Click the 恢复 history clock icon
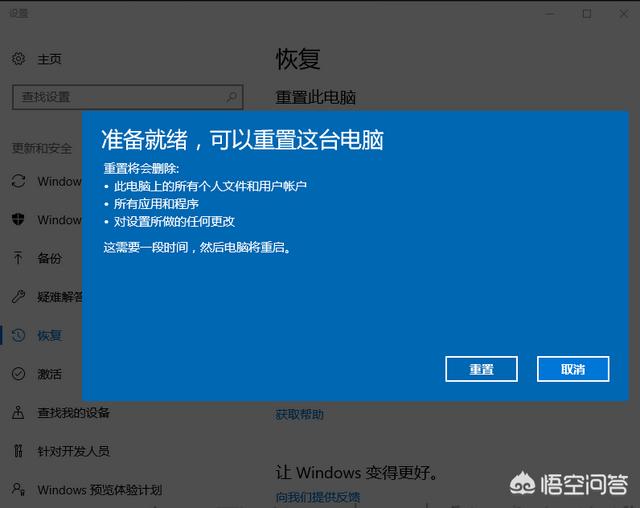This screenshot has height=508, width=640. 18,335
